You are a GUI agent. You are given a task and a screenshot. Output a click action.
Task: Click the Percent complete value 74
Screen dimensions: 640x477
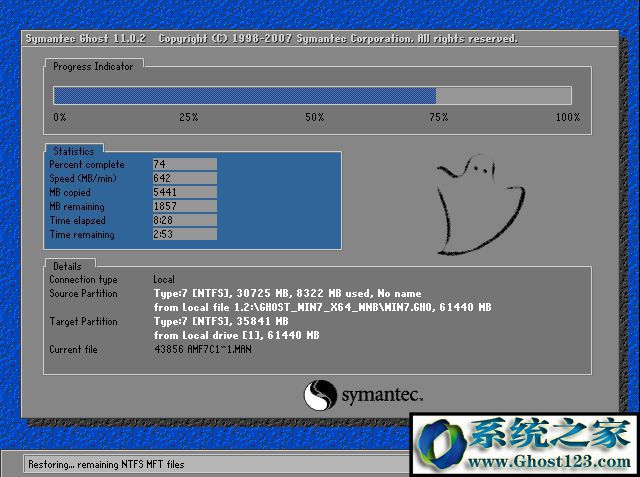184,164
